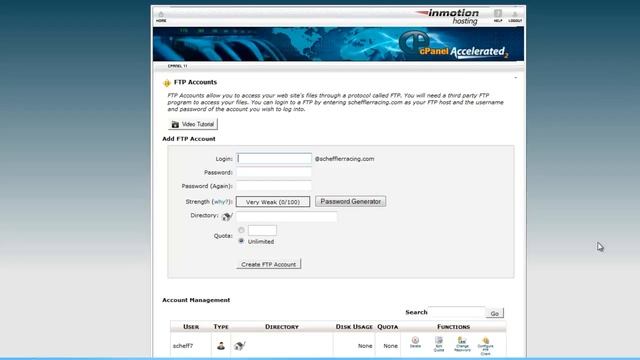
Task: Go to cPanel Home icon
Action: point(161,16)
